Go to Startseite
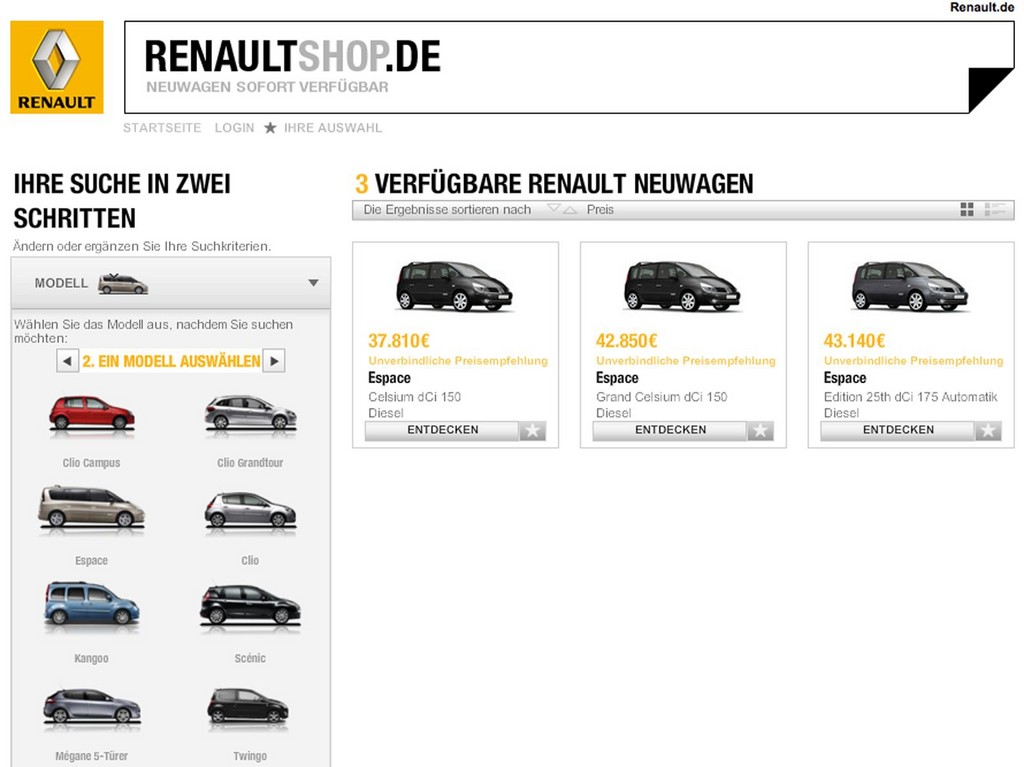The height and width of the screenshot is (767, 1024). (162, 128)
